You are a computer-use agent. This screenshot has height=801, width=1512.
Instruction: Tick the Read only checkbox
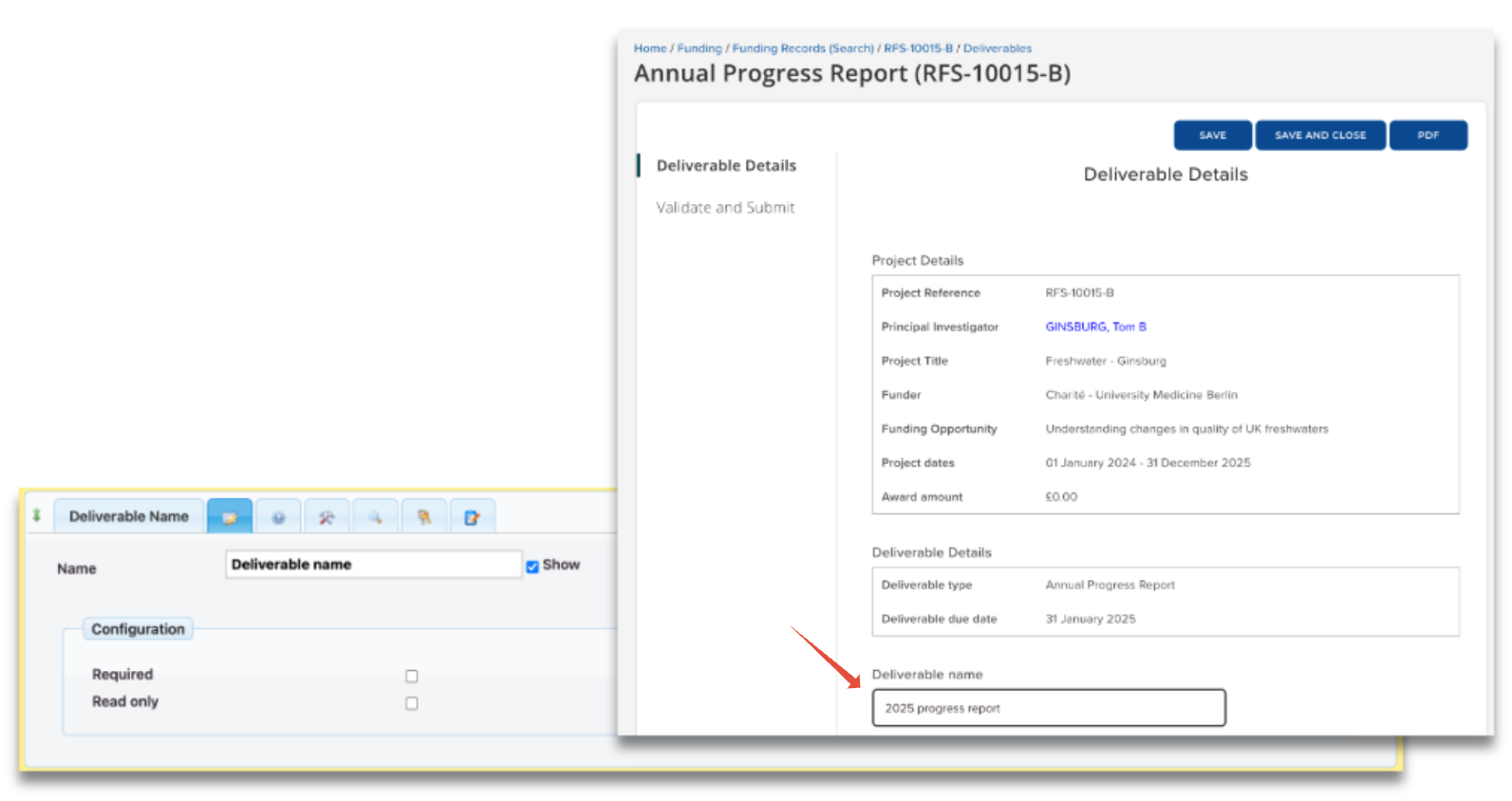(x=412, y=703)
